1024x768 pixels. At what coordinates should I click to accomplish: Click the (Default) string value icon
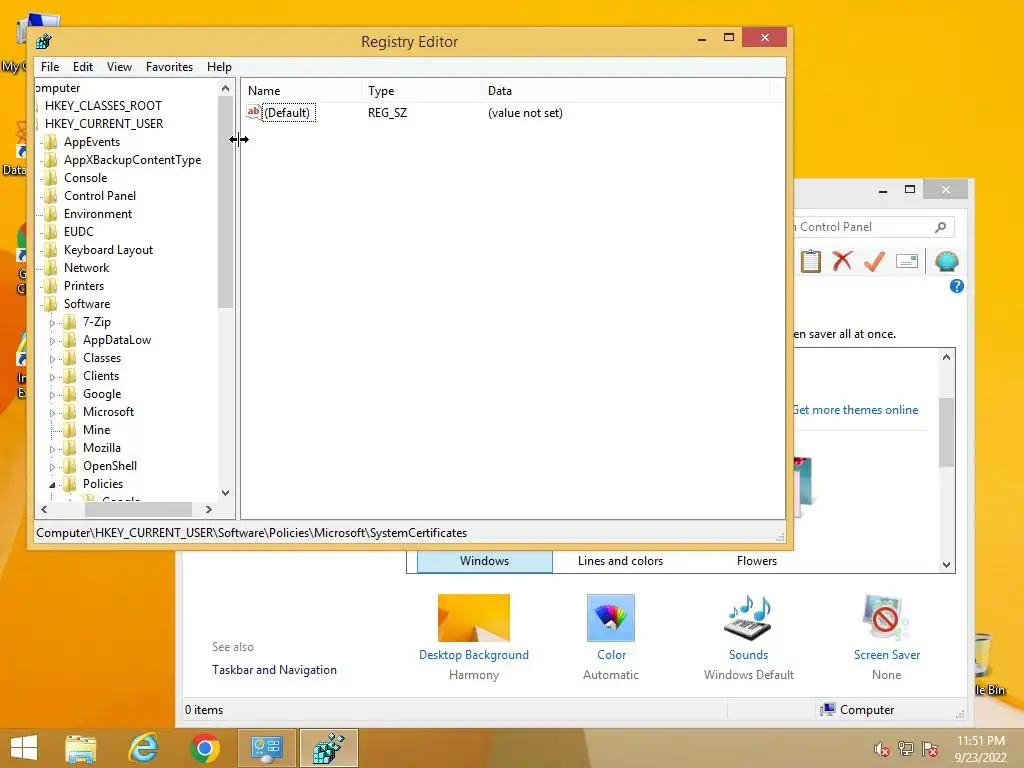click(x=253, y=112)
